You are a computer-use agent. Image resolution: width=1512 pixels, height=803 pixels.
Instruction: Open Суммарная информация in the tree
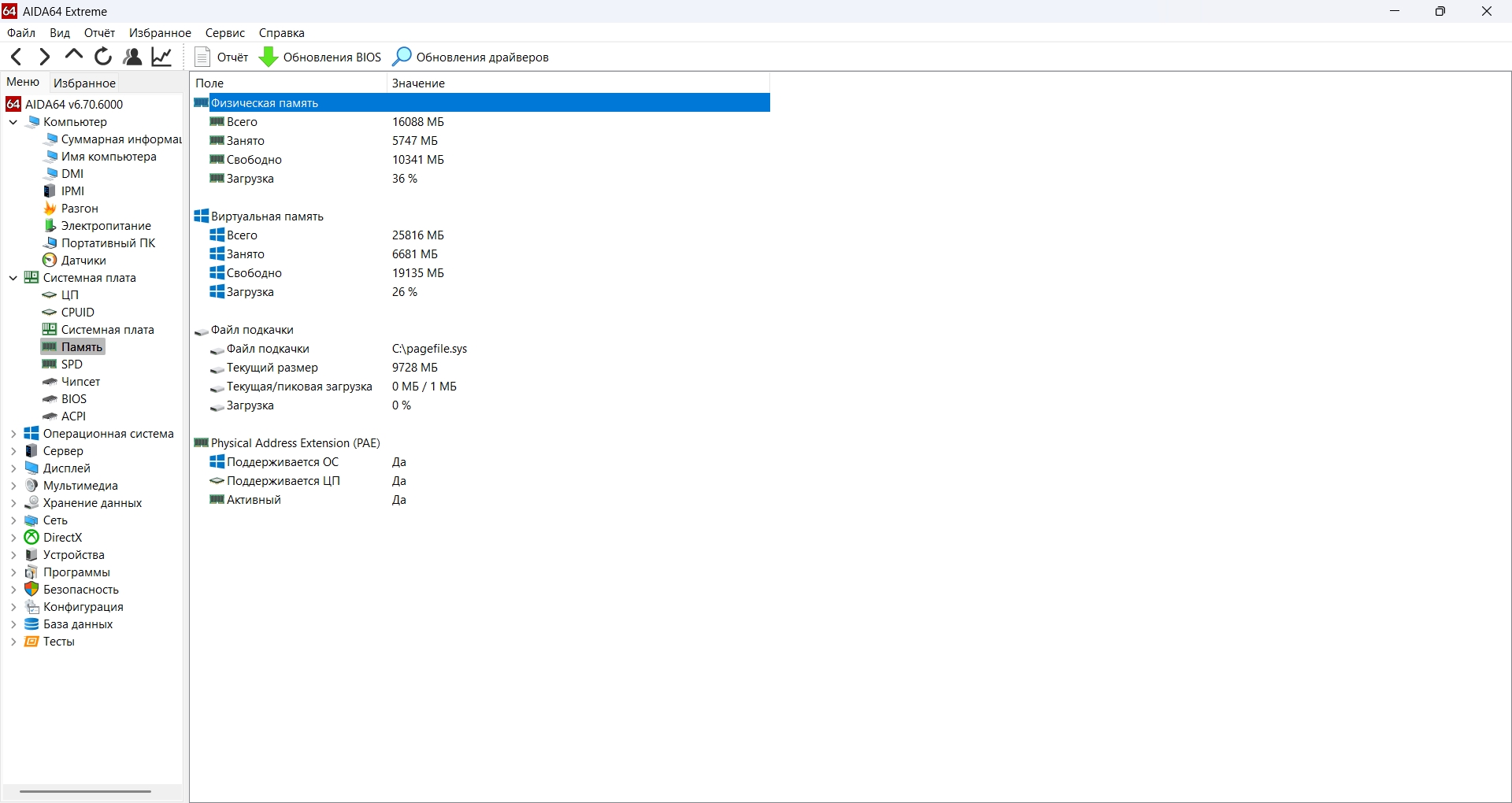click(x=113, y=139)
